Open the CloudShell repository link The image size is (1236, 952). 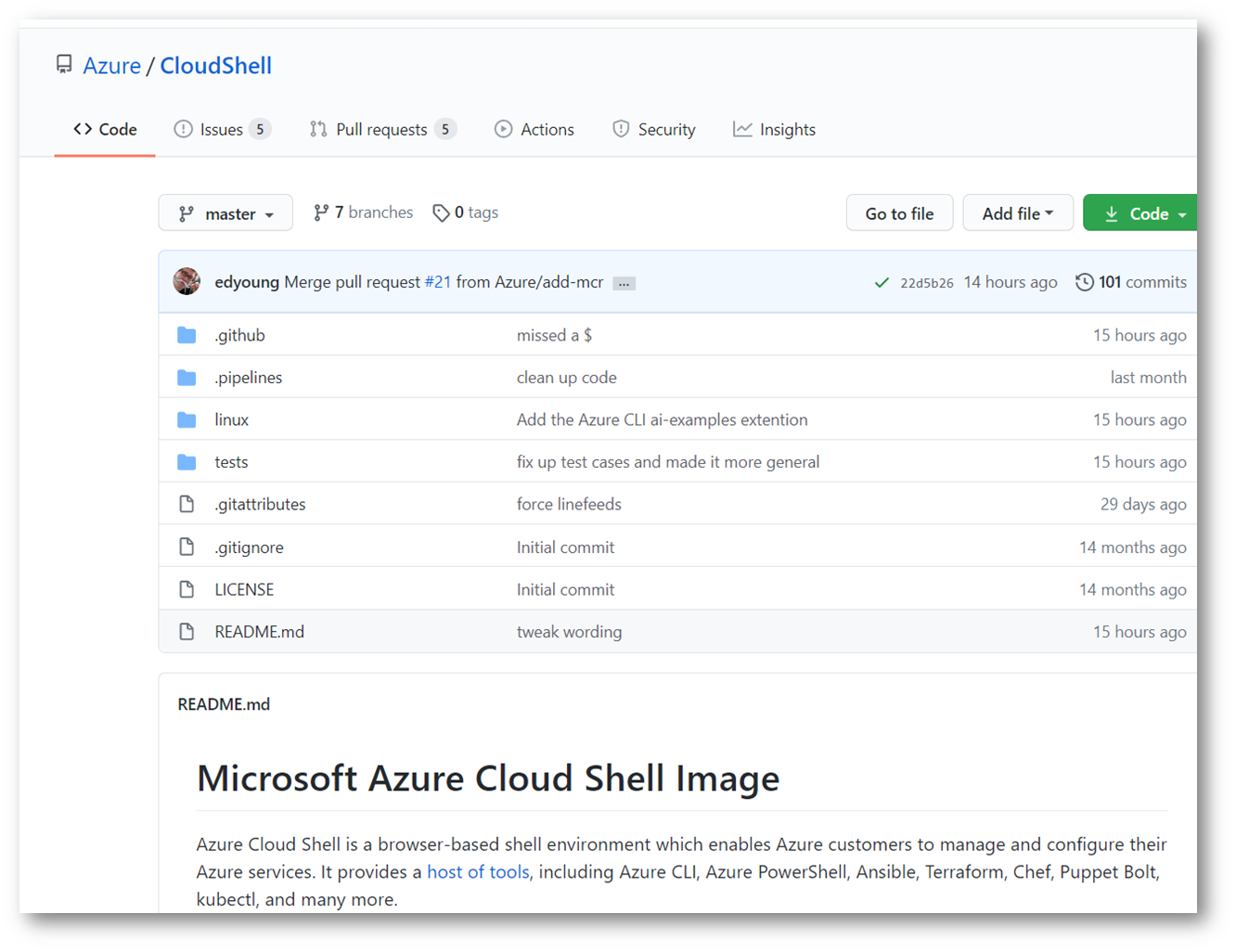[x=215, y=66]
